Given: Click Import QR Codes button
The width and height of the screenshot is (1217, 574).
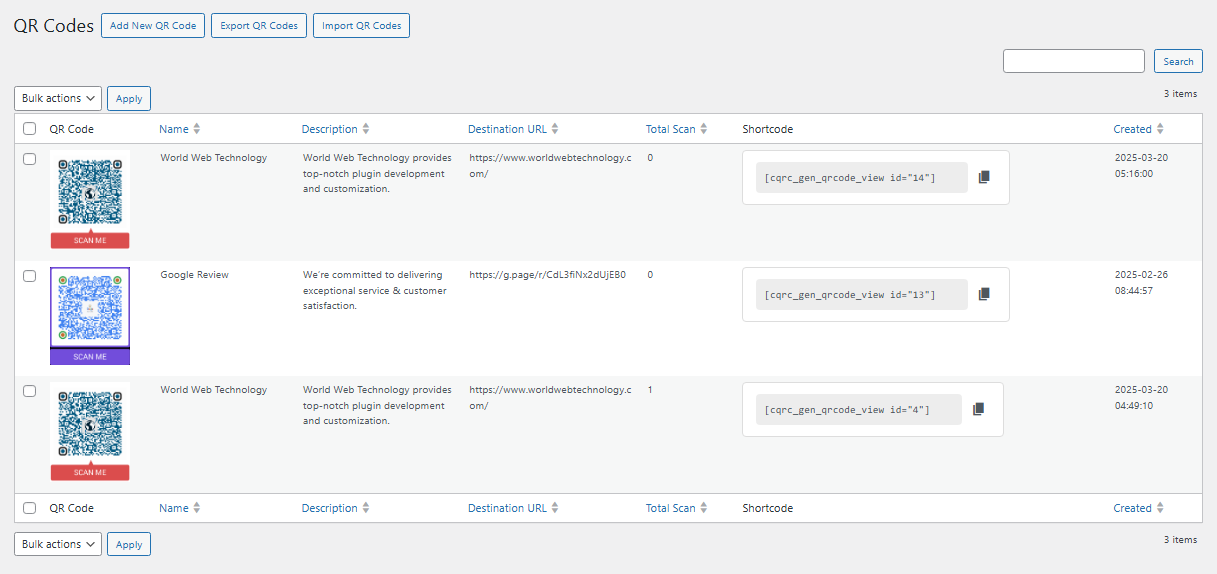Looking at the screenshot, I should click(x=361, y=26).
